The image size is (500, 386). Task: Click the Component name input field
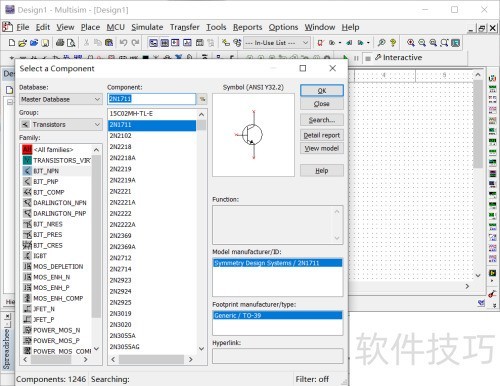[x=152, y=99]
